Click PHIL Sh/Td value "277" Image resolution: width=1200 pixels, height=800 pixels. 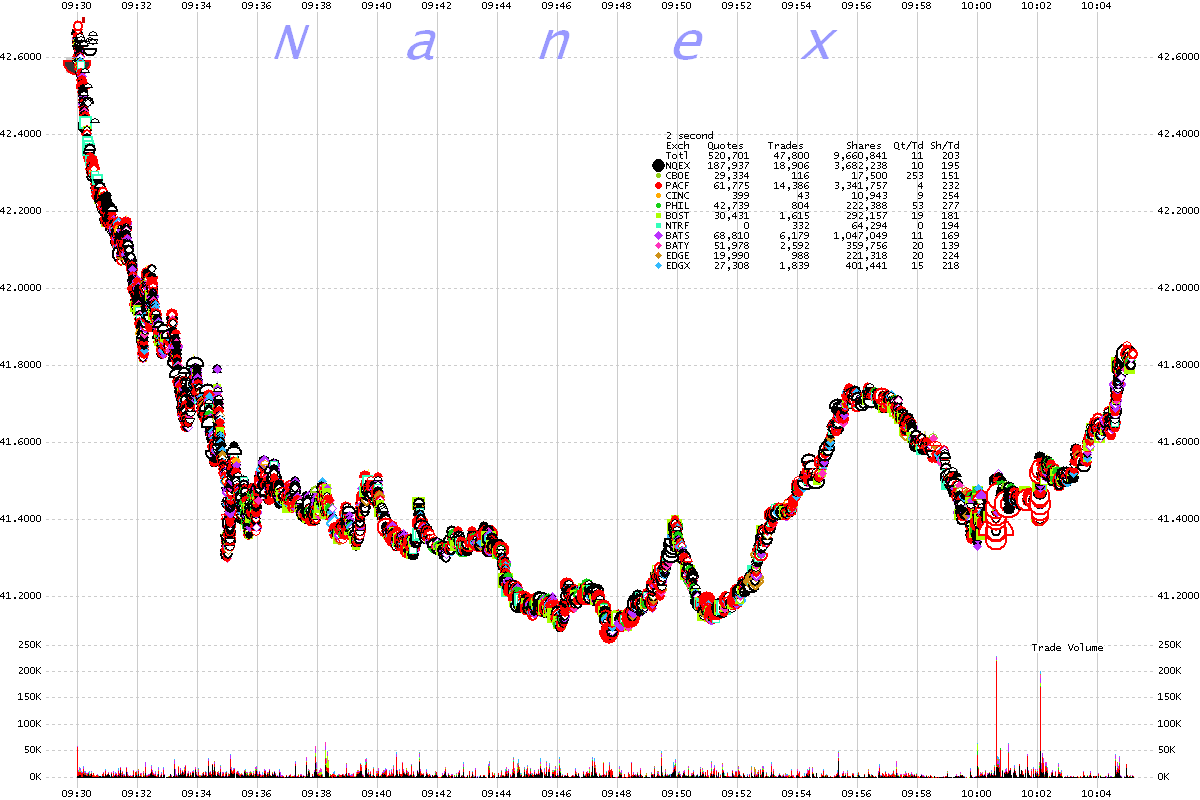[951, 206]
